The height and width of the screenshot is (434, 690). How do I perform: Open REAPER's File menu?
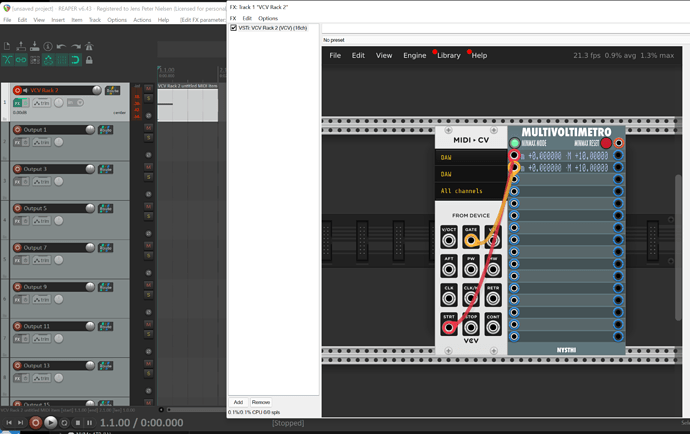[7, 20]
